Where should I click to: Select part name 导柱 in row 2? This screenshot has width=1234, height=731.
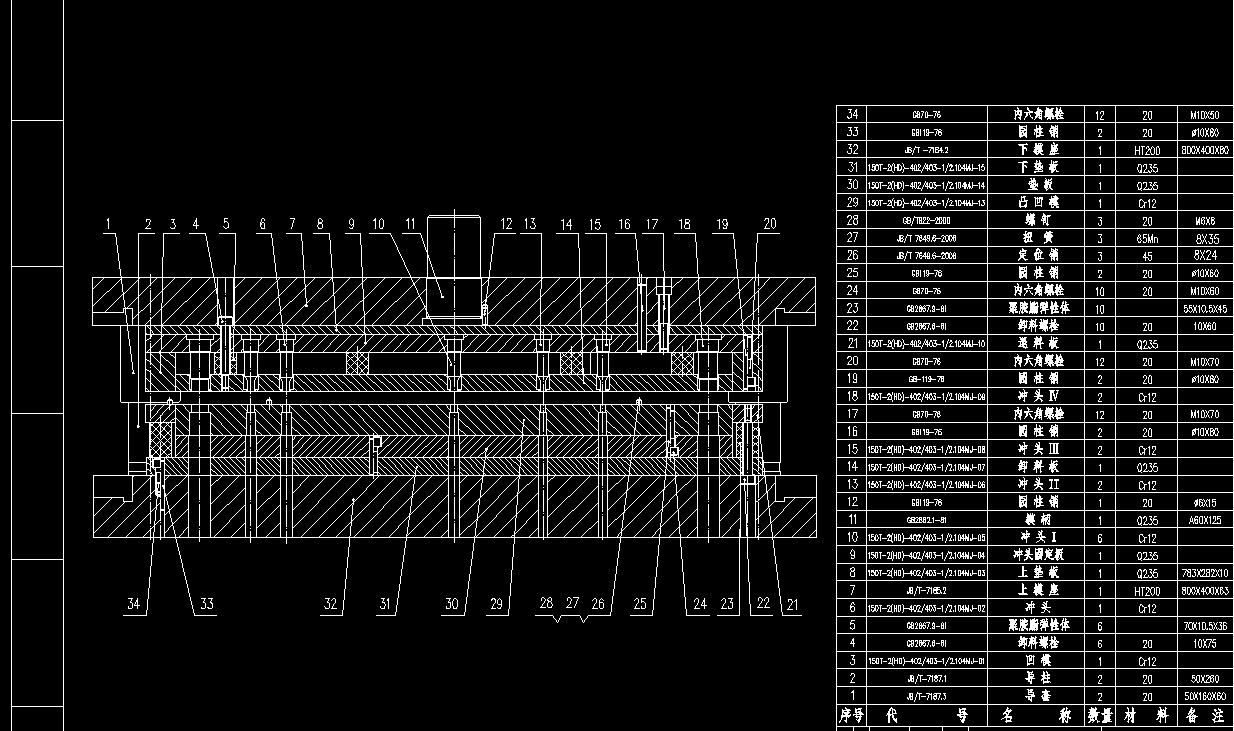coord(1037,678)
